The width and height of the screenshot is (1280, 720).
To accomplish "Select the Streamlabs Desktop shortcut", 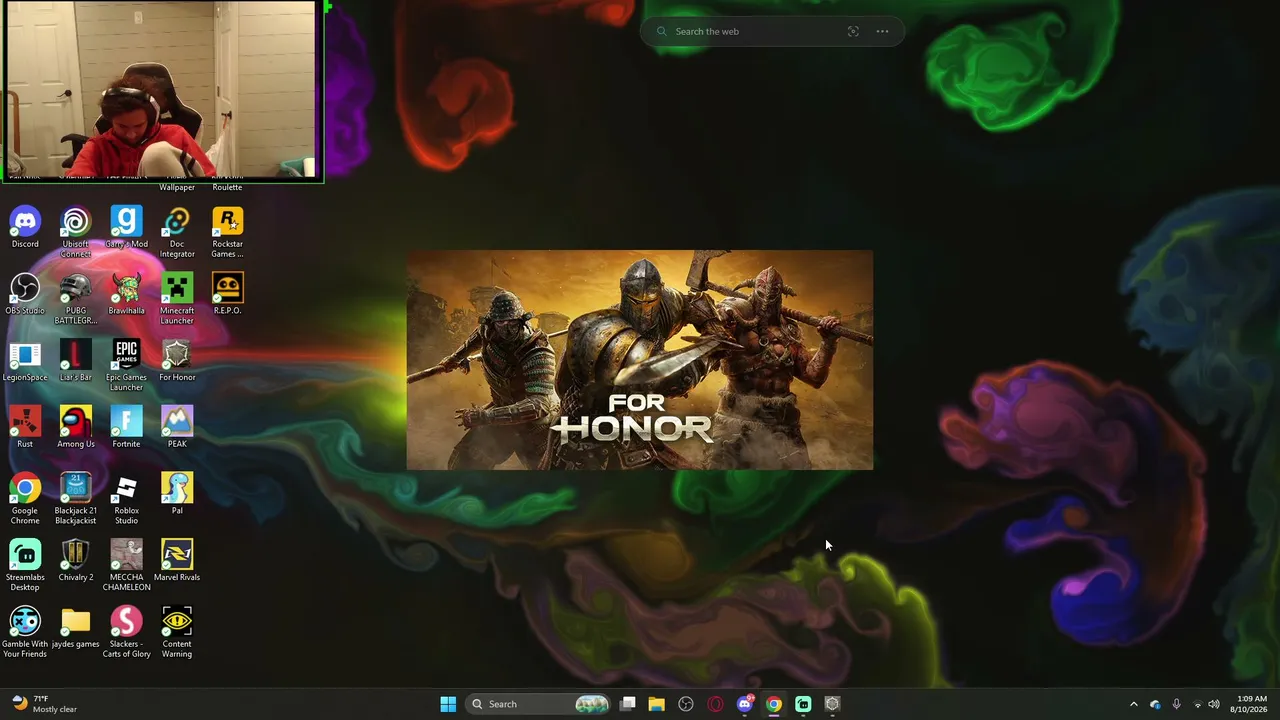I will point(25,566).
